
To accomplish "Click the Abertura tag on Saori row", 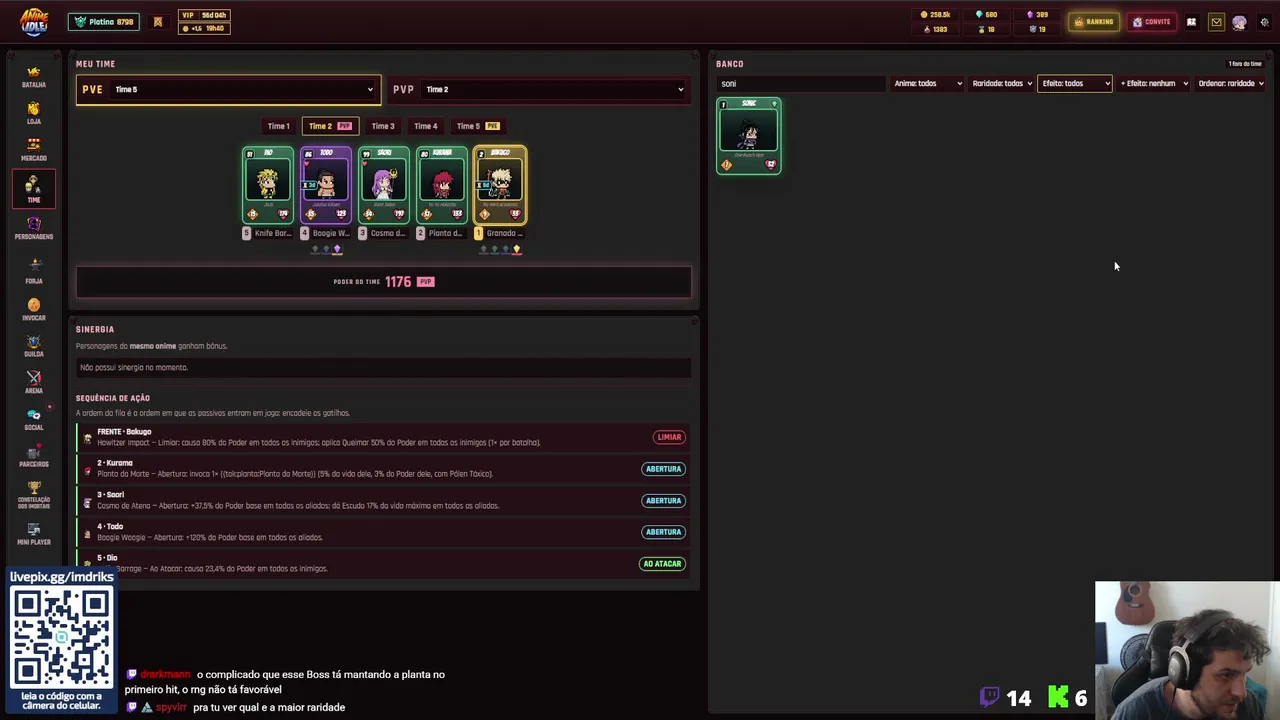I will pyautogui.click(x=663, y=500).
